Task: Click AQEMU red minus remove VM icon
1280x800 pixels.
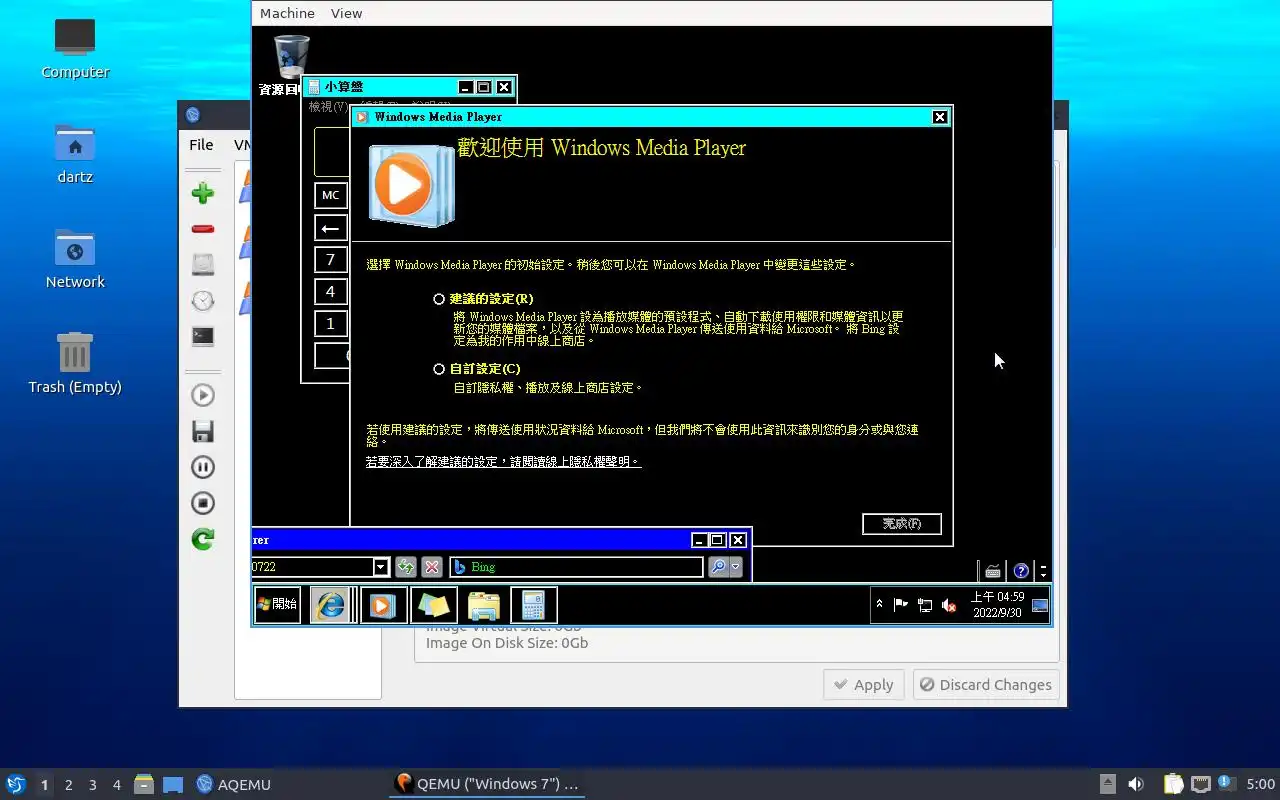Action: (203, 229)
